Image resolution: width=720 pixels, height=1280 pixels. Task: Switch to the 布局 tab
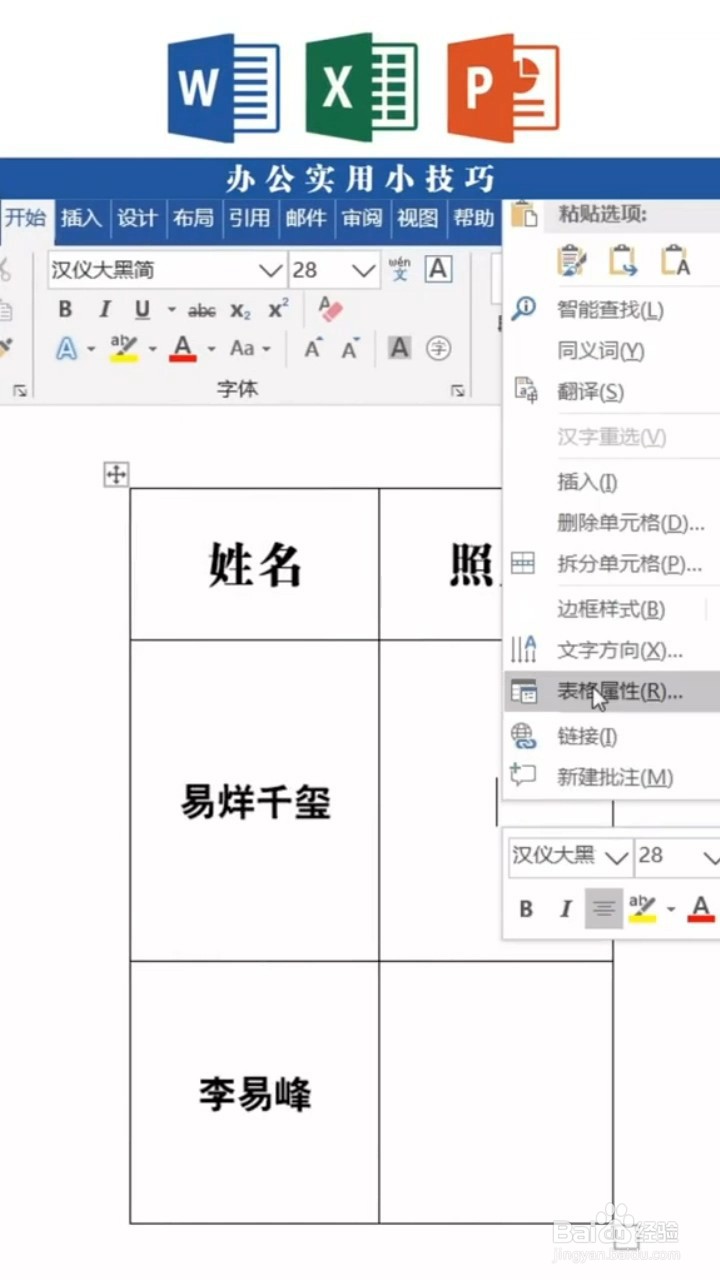[x=193, y=218]
